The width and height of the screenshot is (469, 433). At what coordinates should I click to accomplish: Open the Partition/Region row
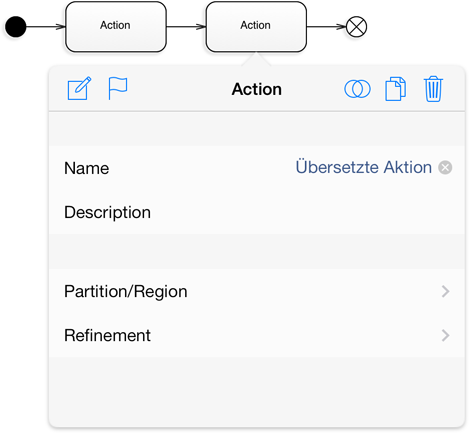point(257,291)
